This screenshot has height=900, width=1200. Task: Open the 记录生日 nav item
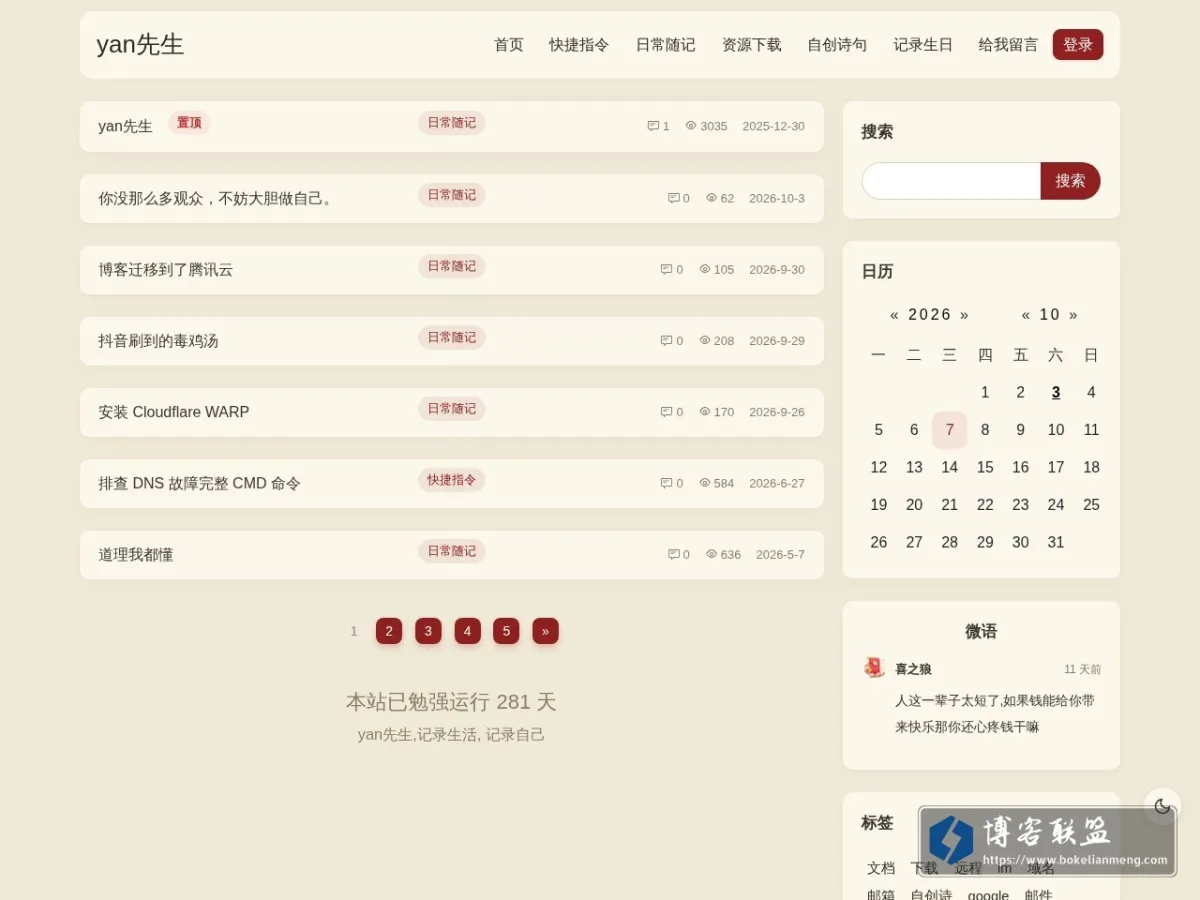click(x=923, y=45)
